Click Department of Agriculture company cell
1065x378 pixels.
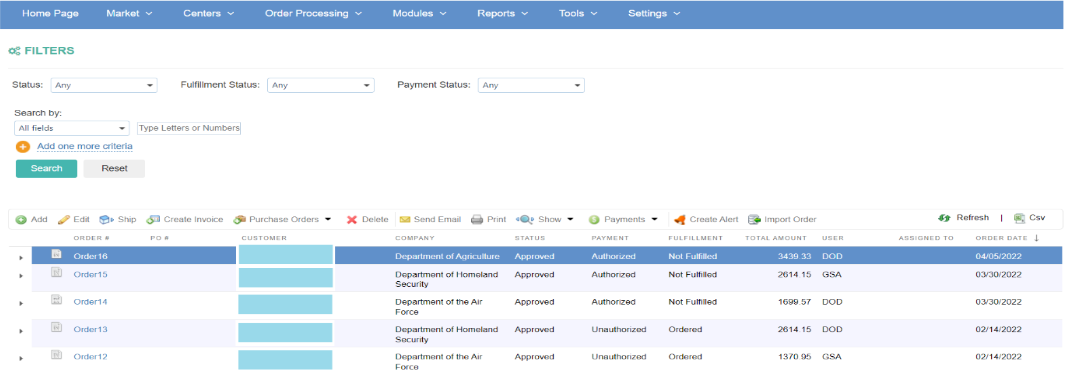[x=448, y=256]
